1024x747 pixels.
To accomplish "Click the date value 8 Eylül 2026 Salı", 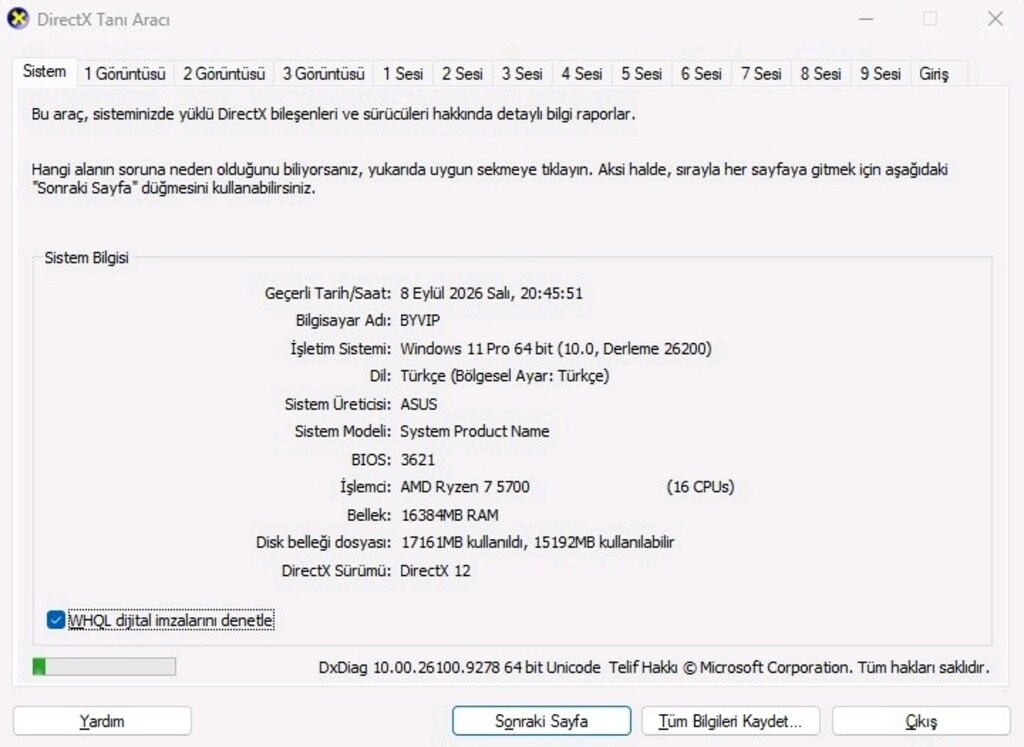I will coord(456,293).
